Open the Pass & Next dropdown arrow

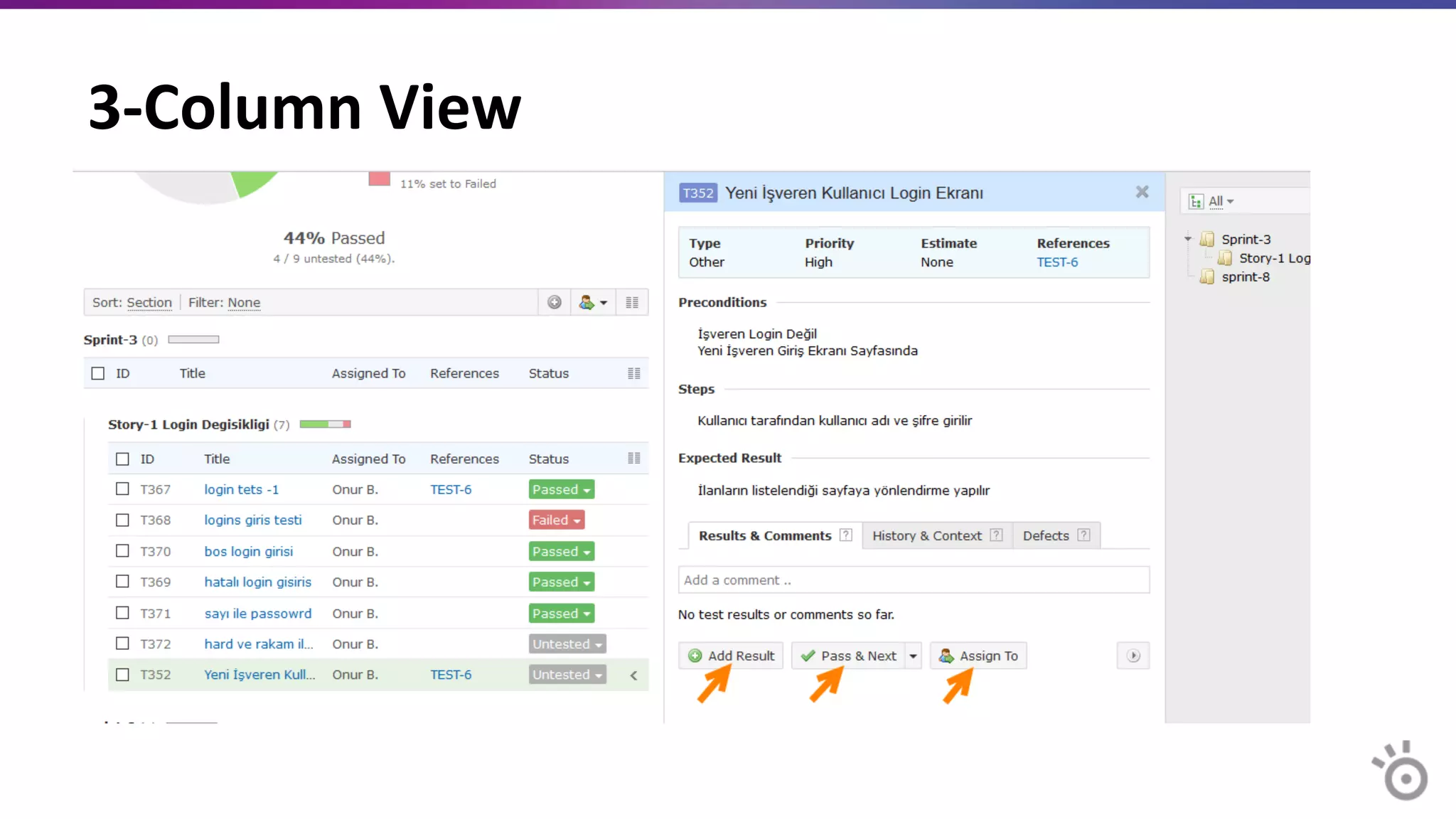pyautogui.click(x=913, y=655)
